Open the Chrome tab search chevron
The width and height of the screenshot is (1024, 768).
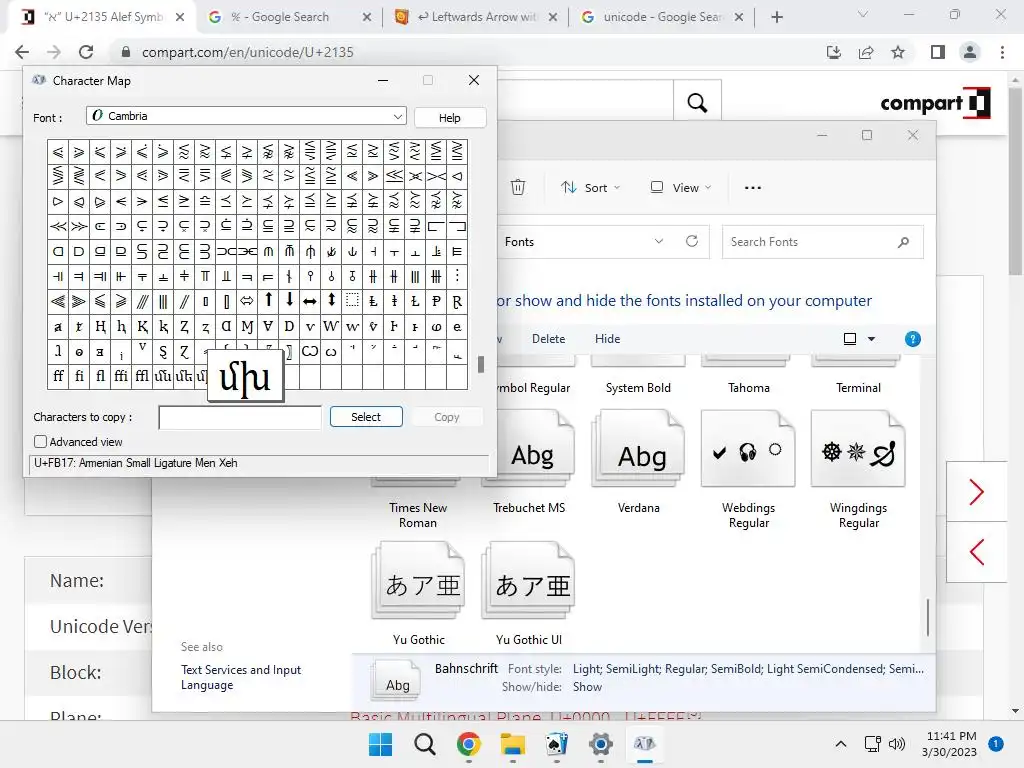863,14
